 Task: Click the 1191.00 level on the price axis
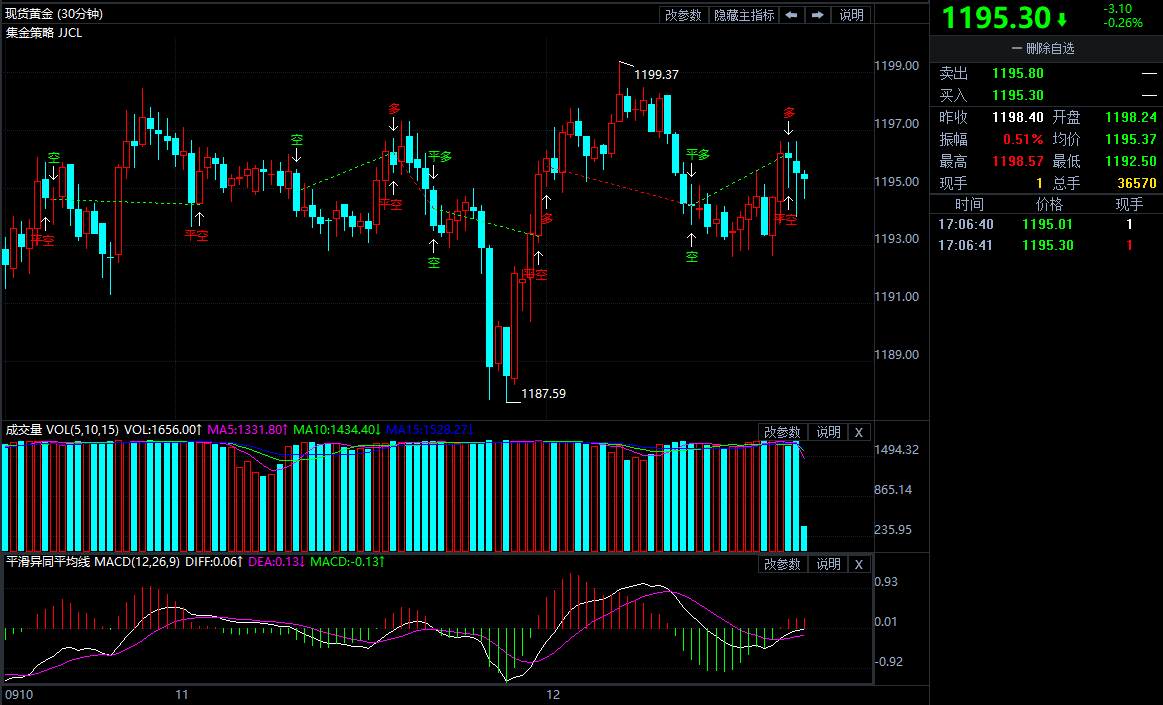point(897,297)
